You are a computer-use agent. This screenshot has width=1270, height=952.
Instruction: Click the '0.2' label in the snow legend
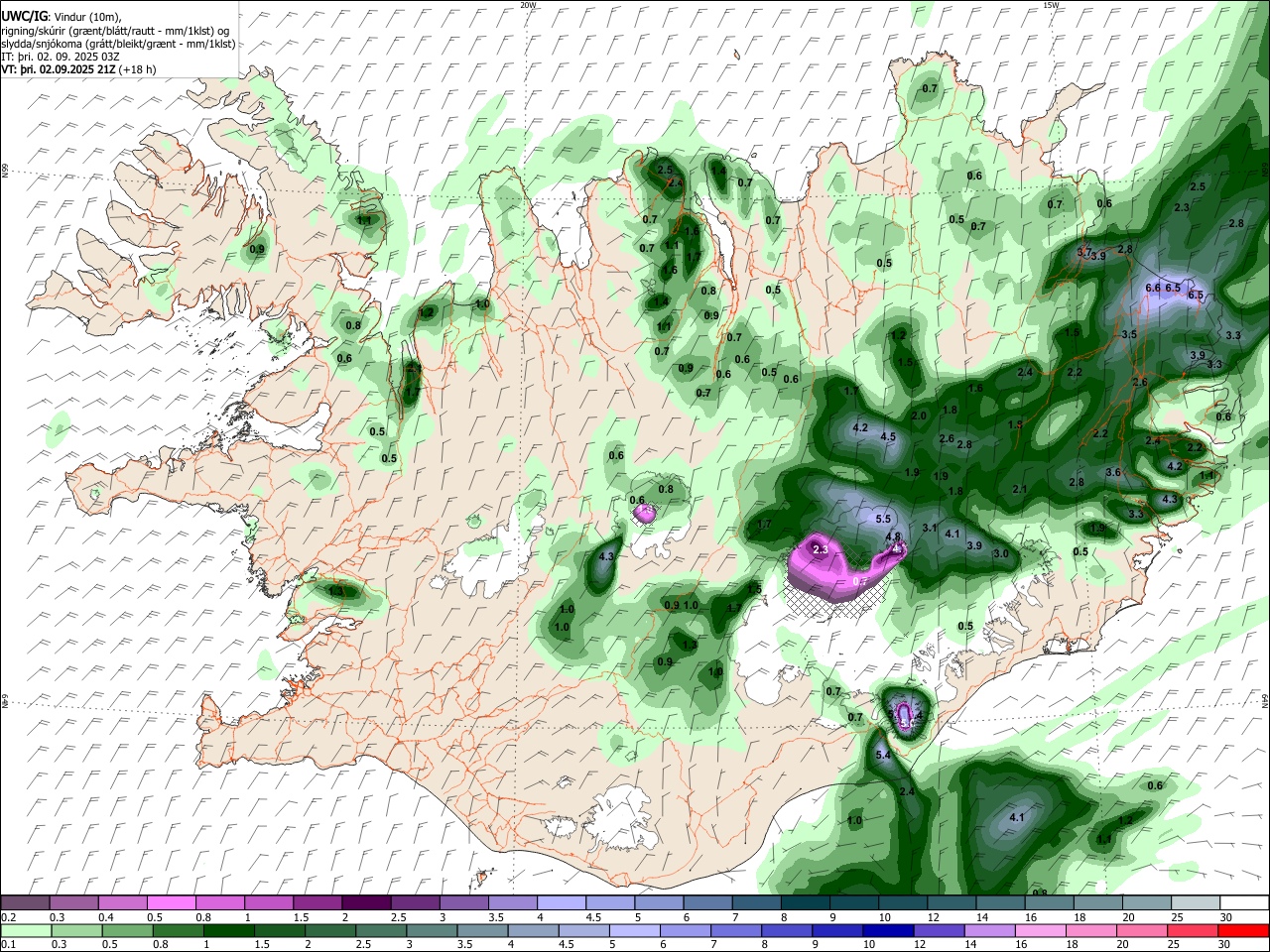coord(7,917)
